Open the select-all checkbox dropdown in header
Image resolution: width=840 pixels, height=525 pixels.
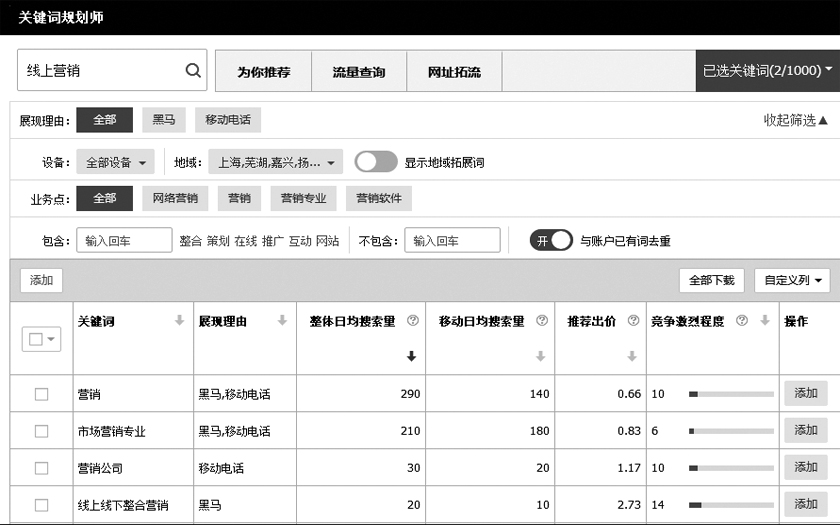pos(41,339)
